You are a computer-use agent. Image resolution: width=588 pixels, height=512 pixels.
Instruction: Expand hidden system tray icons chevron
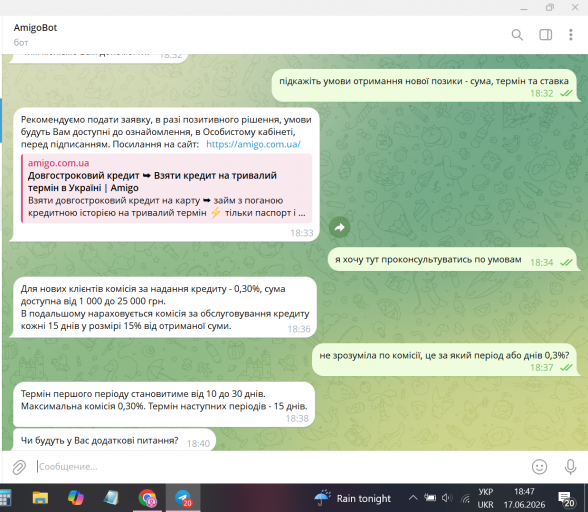[413, 498]
